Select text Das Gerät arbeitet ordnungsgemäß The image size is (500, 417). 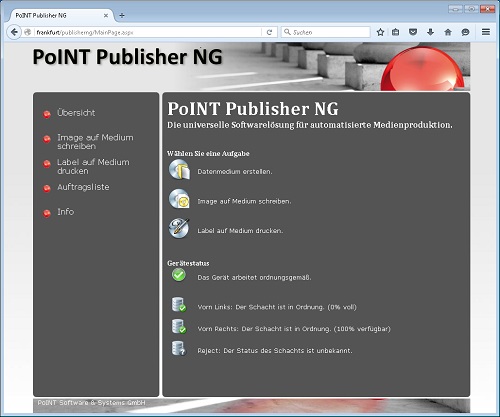(254, 277)
